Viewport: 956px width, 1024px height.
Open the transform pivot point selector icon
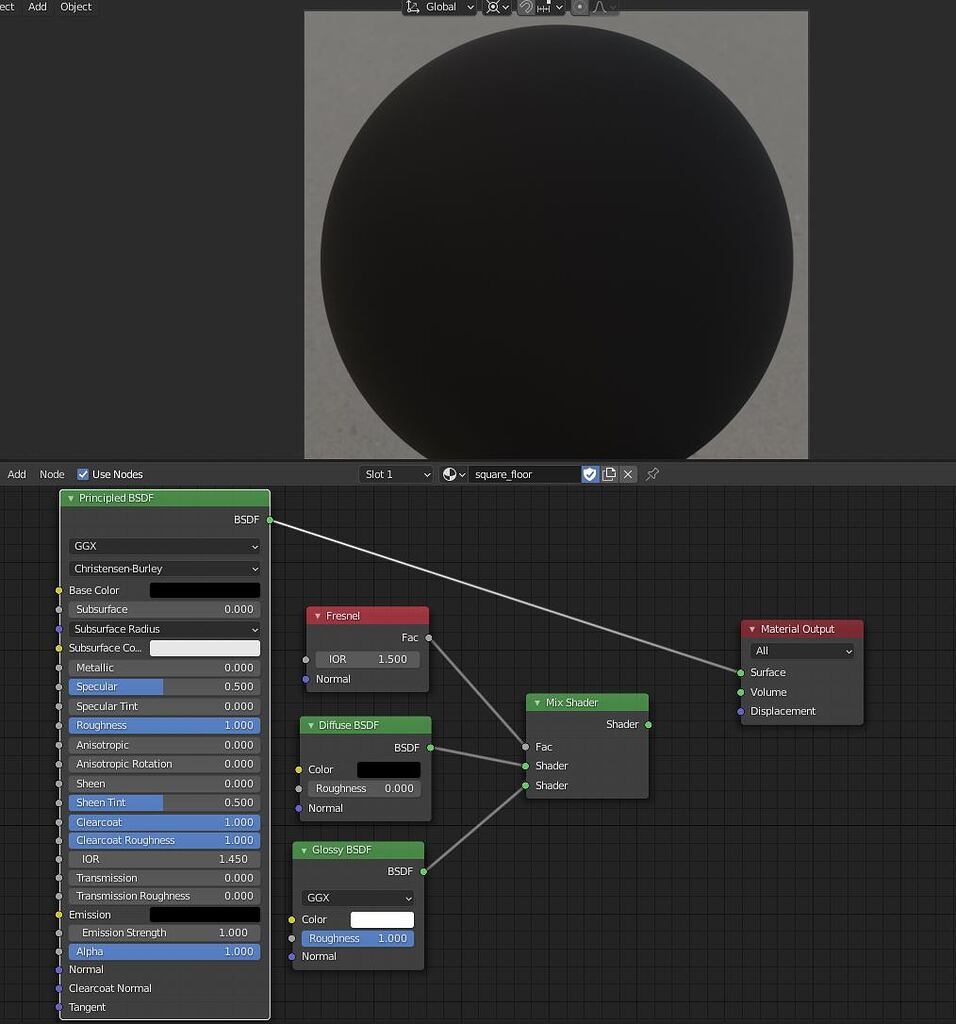pyautogui.click(x=495, y=8)
